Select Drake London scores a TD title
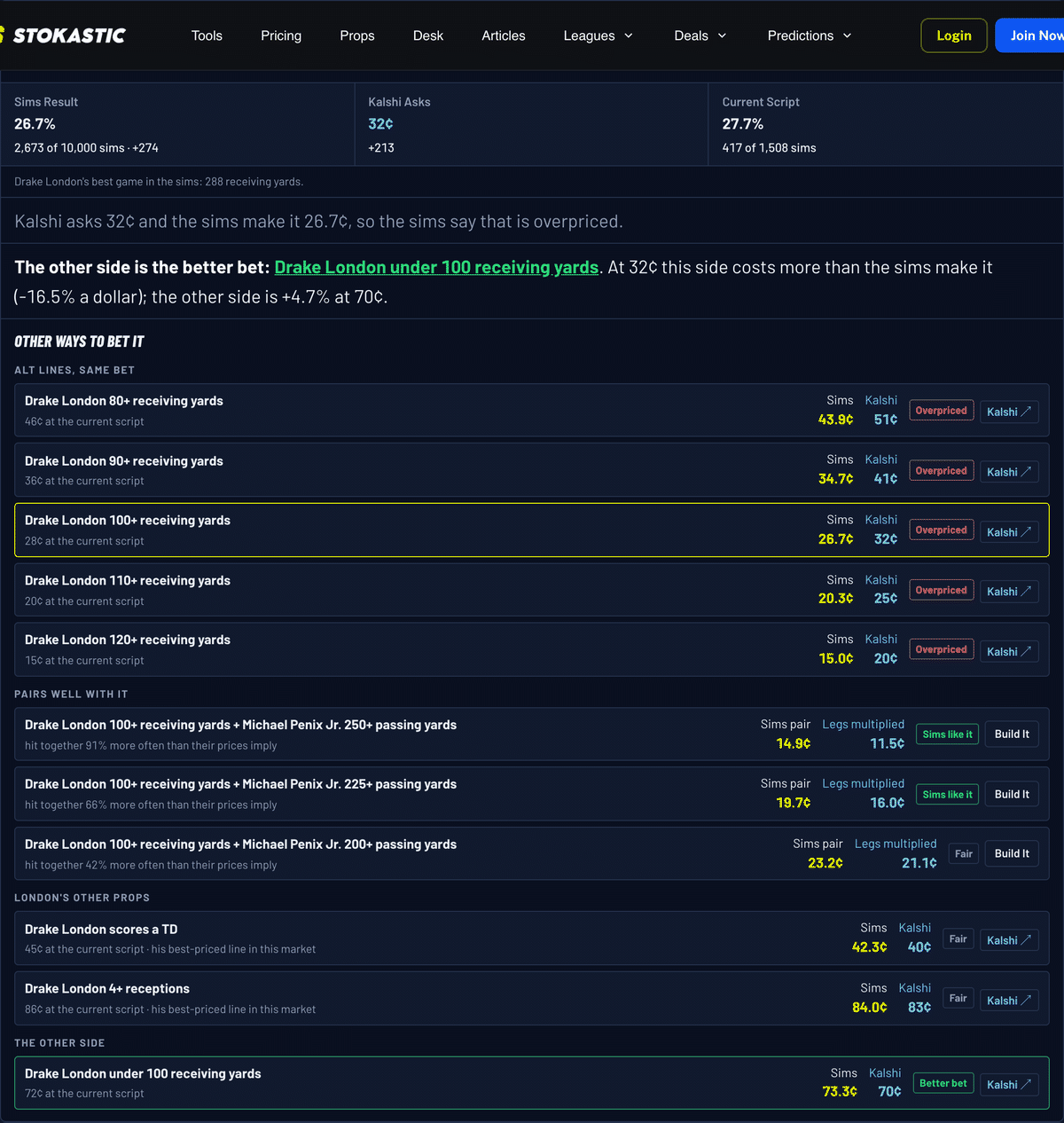1064x1123 pixels. (x=101, y=930)
